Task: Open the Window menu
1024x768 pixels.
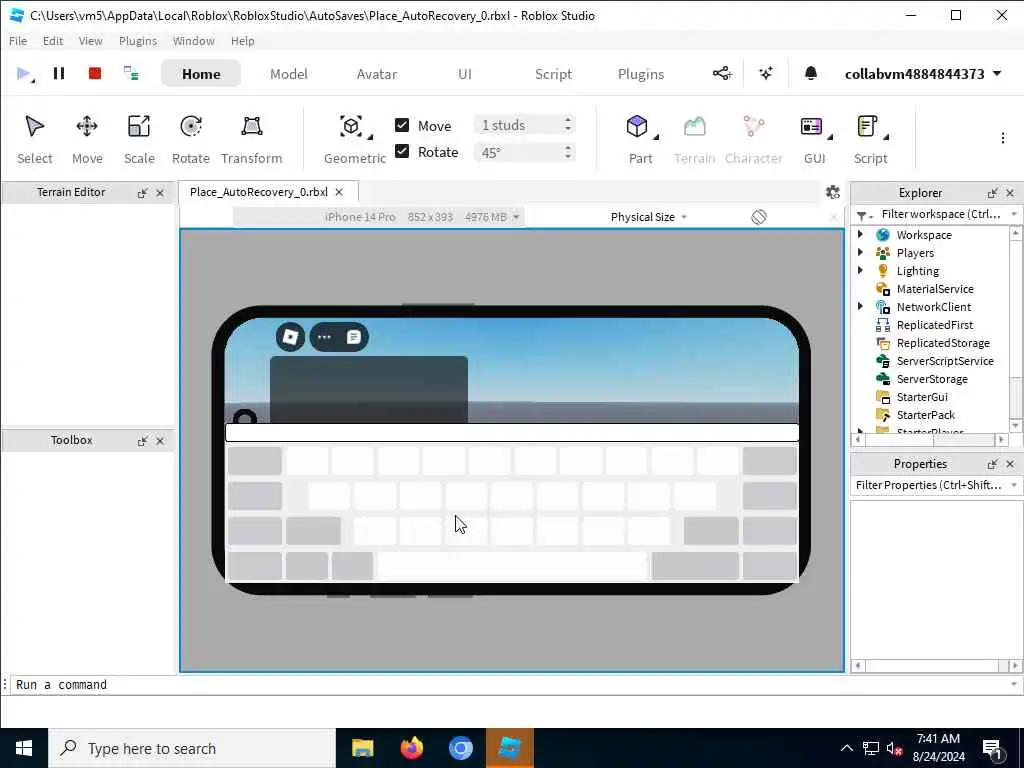Action: (193, 40)
